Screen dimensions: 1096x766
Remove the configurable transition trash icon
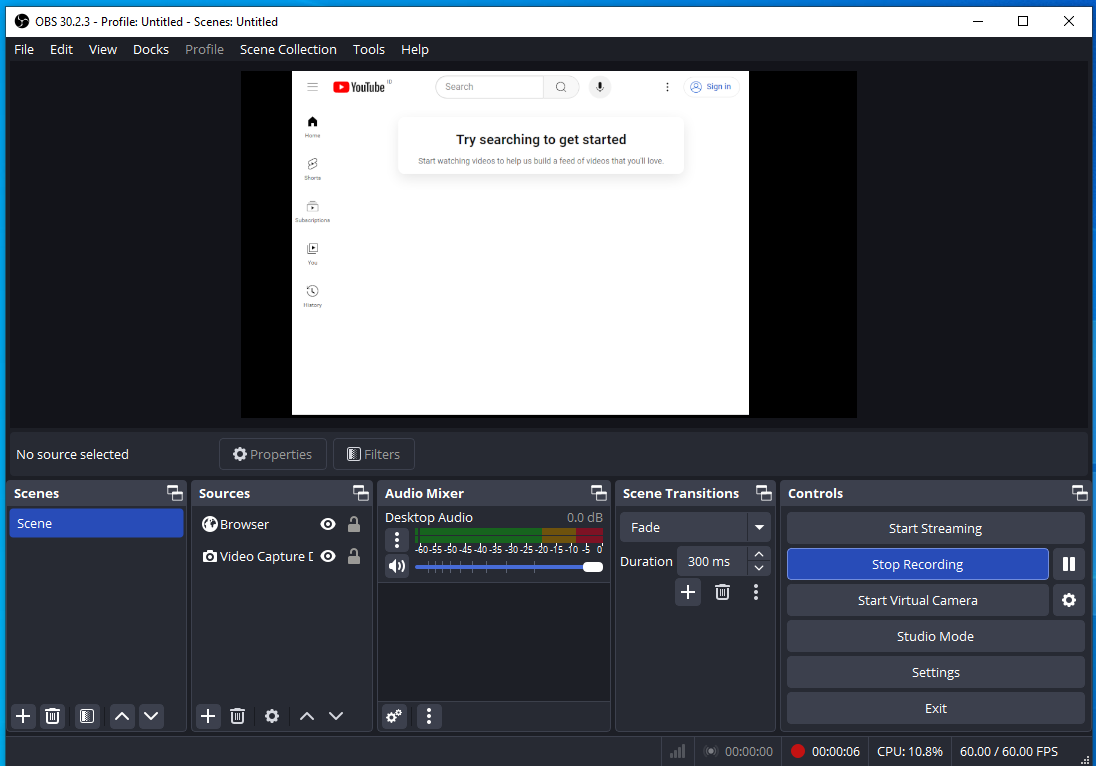click(722, 592)
